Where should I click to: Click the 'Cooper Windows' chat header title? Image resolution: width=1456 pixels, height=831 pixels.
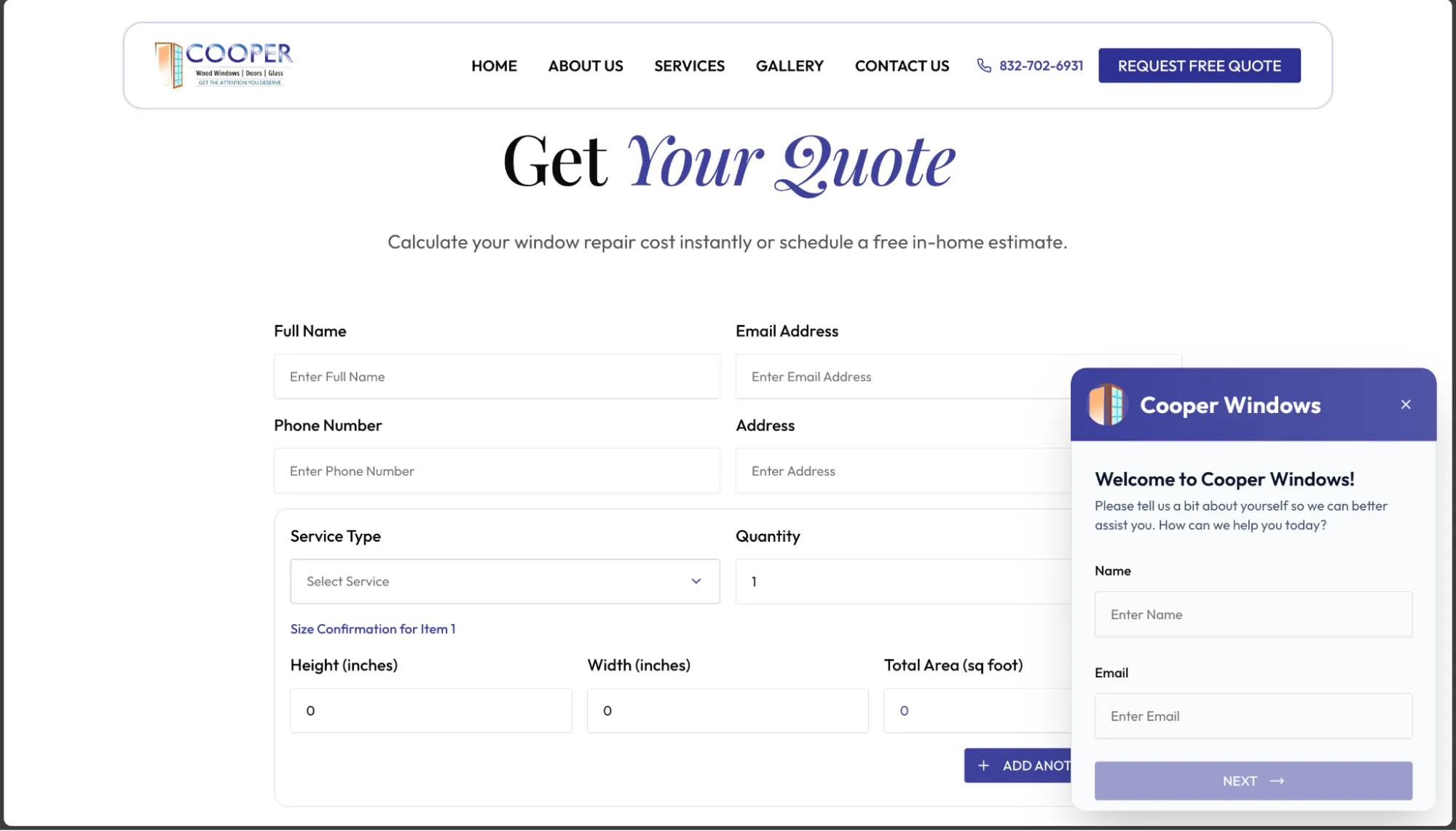(1229, 405)
